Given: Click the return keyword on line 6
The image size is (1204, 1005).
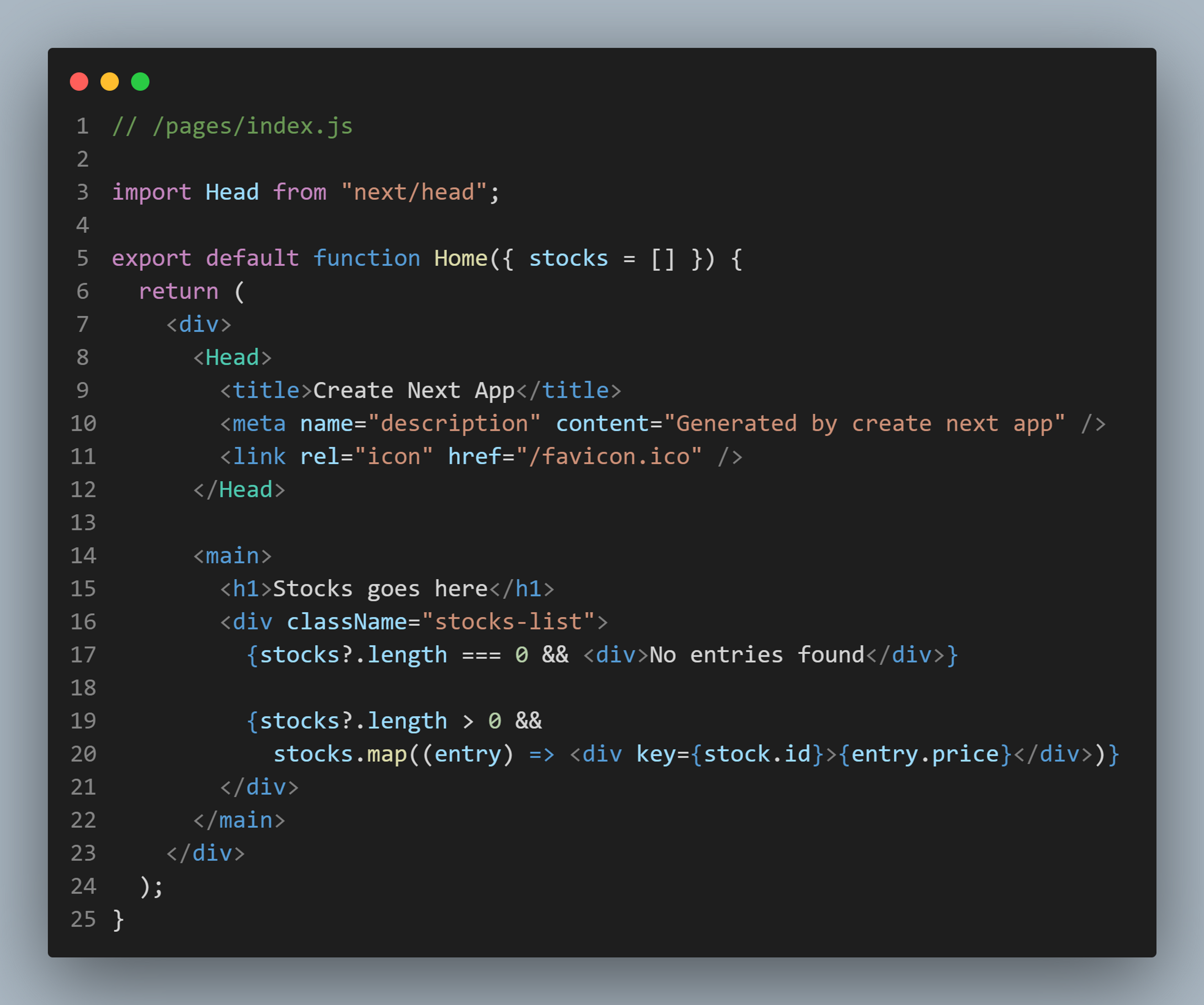Looking at the screenshot, I should (x=178, y=291).
